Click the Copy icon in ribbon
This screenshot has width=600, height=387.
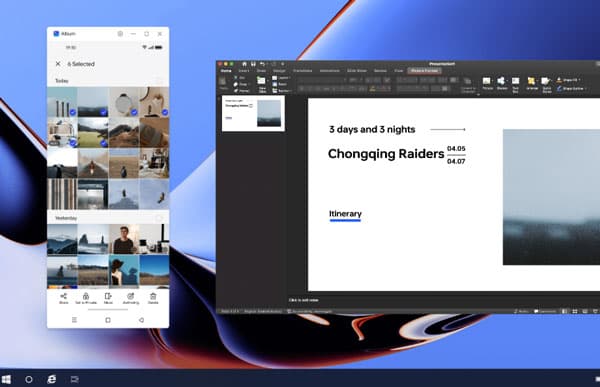[x=236, y=84]
